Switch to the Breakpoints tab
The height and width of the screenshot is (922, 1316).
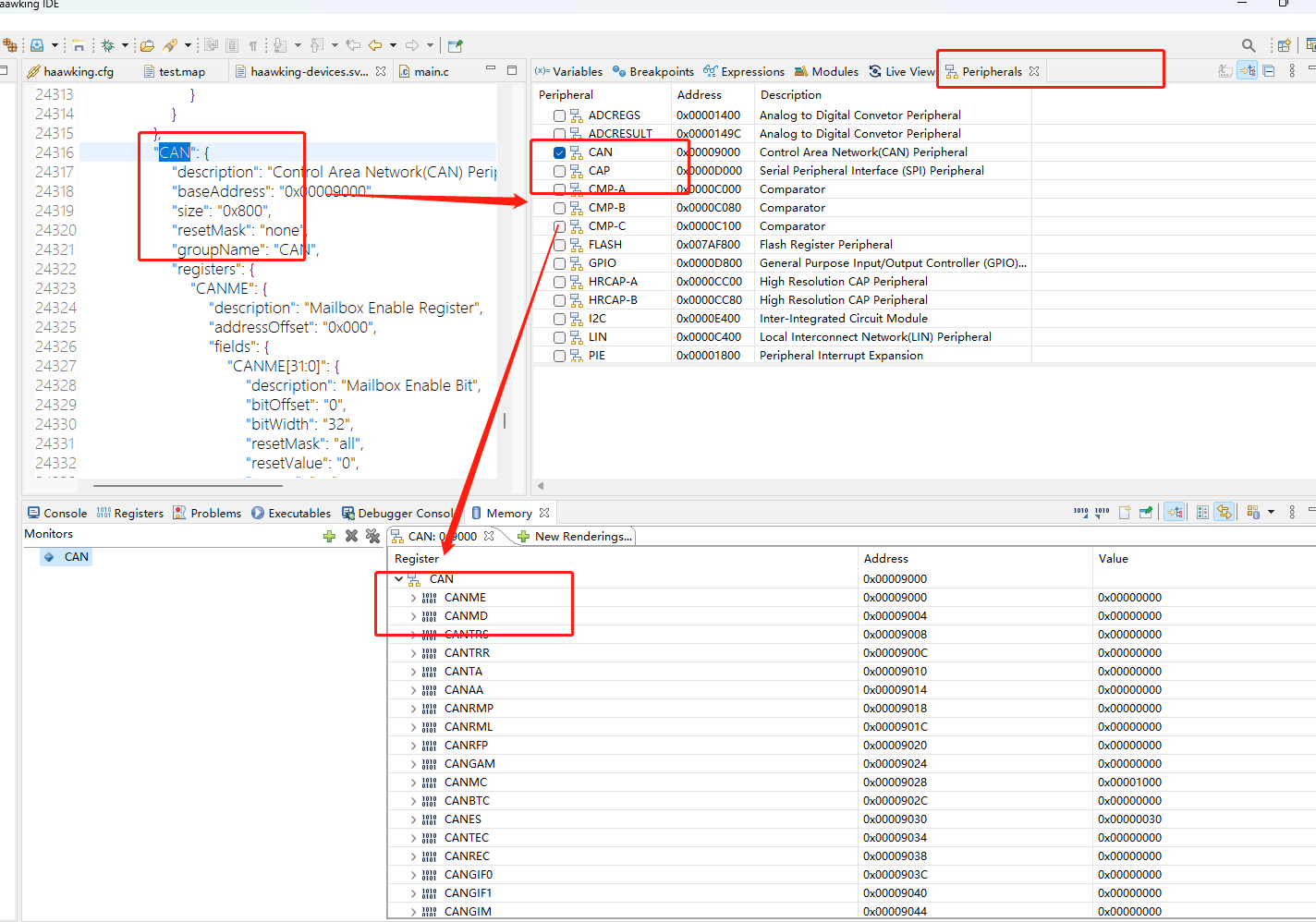click(x=653, y=71)
